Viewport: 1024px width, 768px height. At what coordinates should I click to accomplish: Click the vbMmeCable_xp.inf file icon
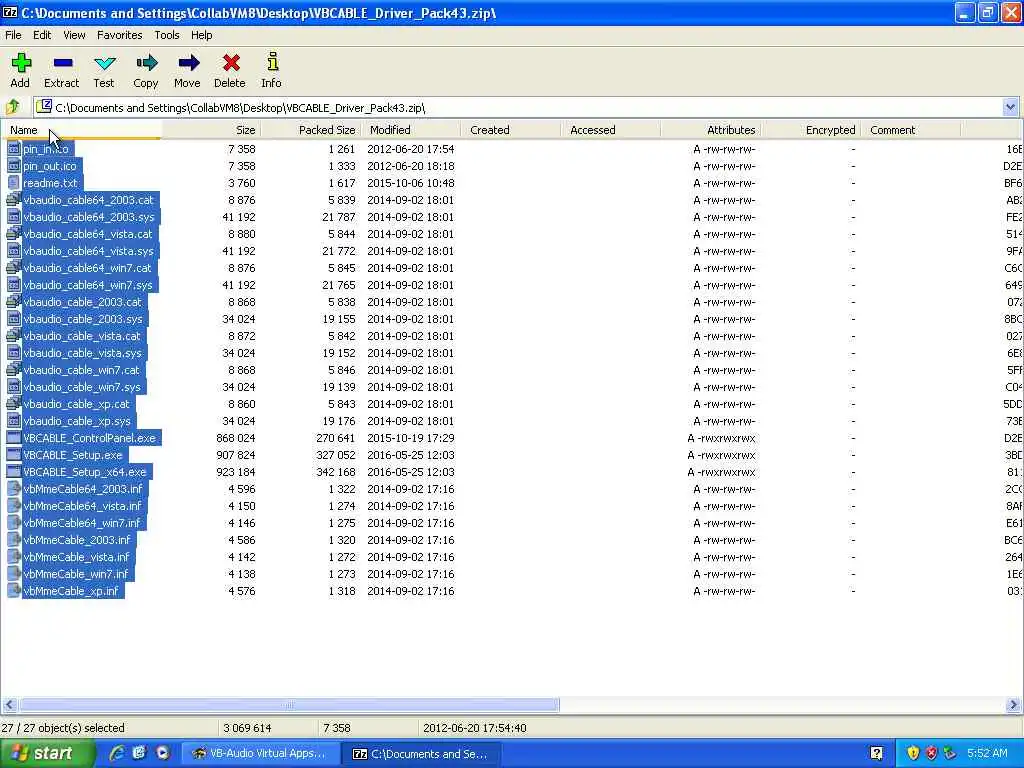14,590
